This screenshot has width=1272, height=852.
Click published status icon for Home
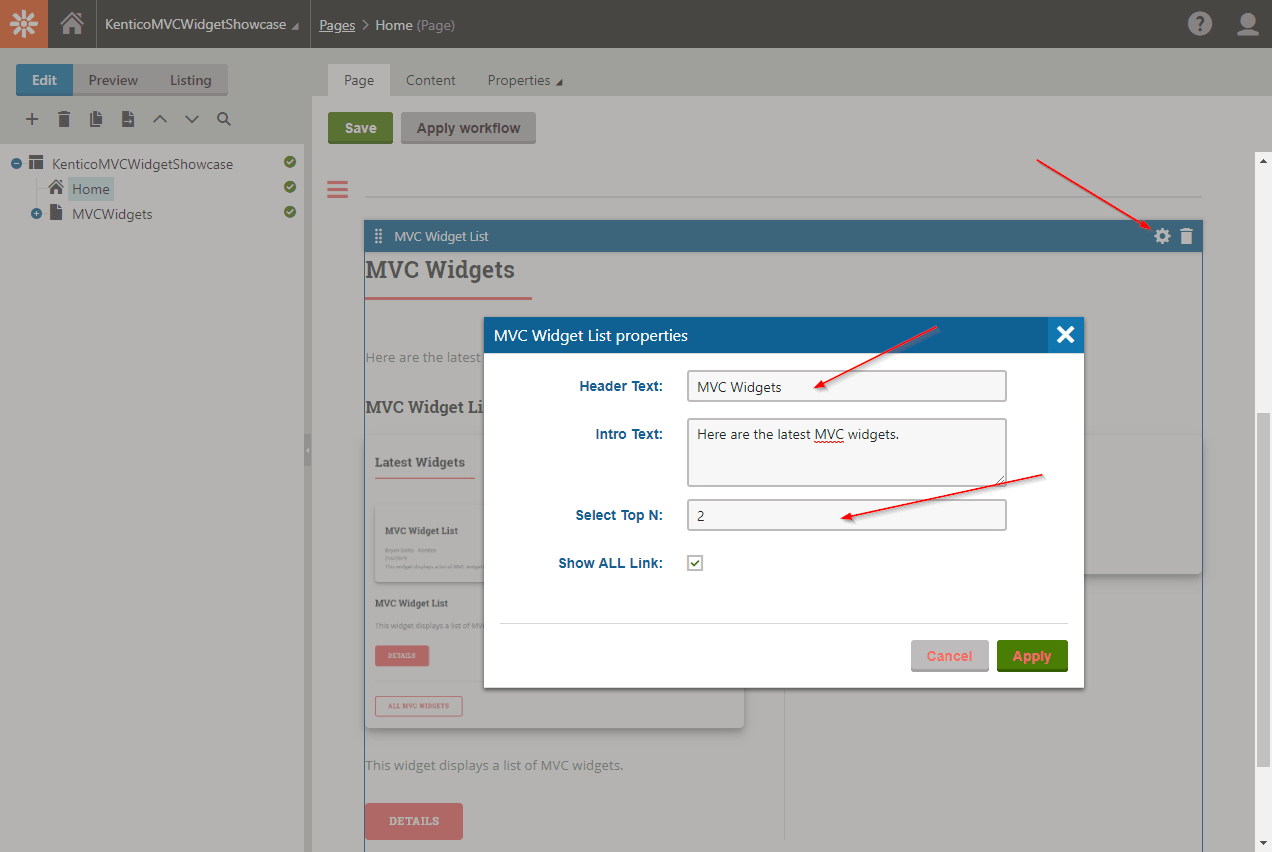[290, 187]
